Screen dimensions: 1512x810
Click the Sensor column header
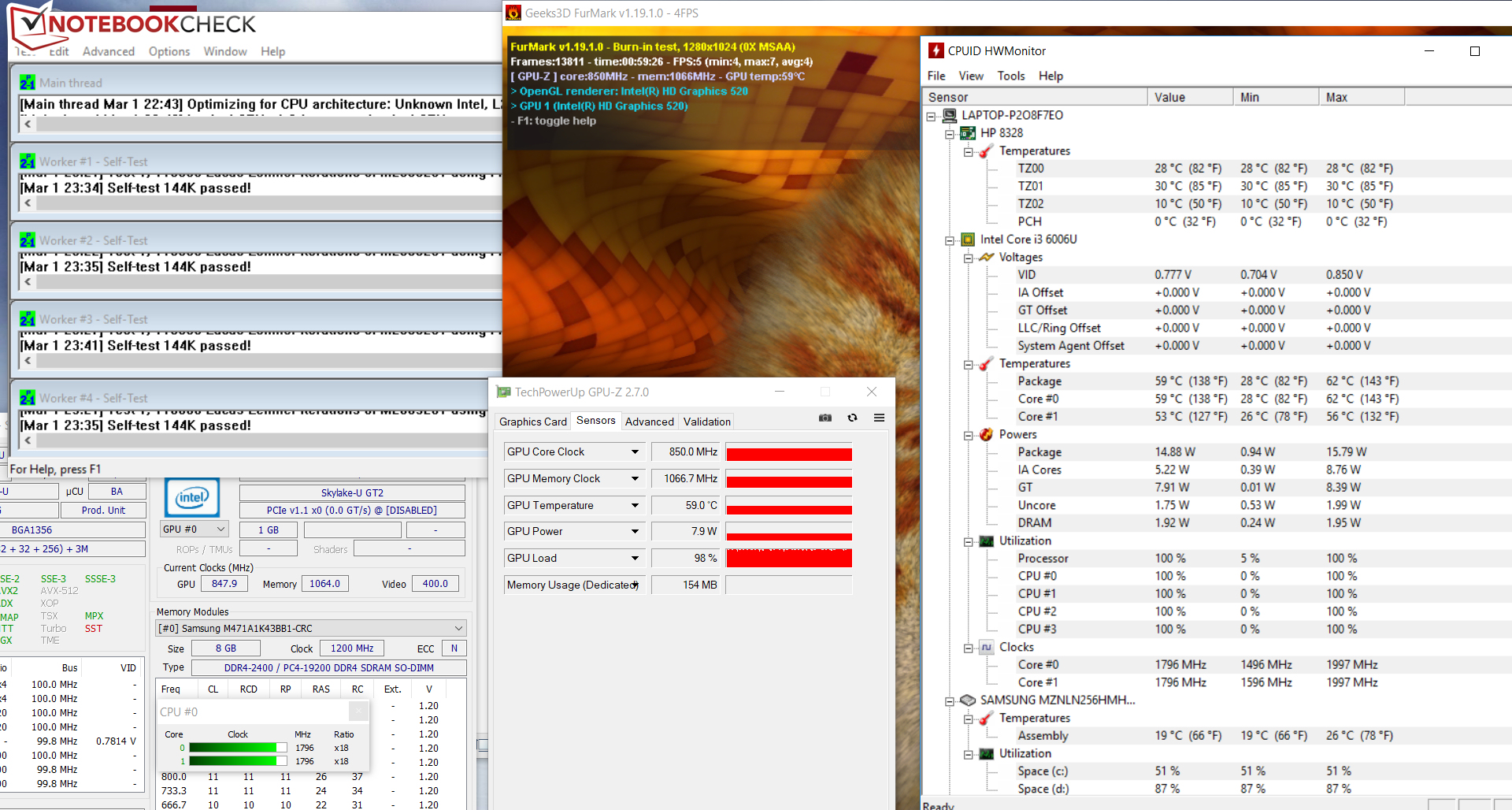[1035, 97]
